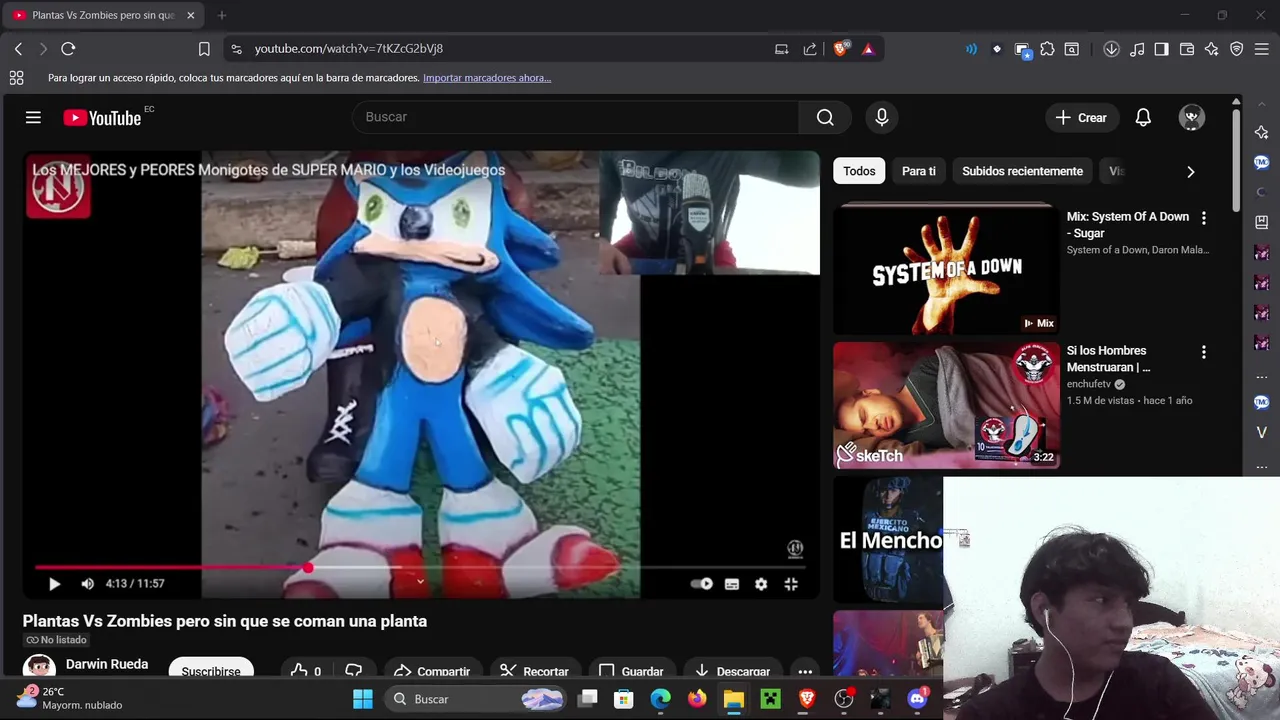Open options for Mix: System Of A Down

[1204, 218]
